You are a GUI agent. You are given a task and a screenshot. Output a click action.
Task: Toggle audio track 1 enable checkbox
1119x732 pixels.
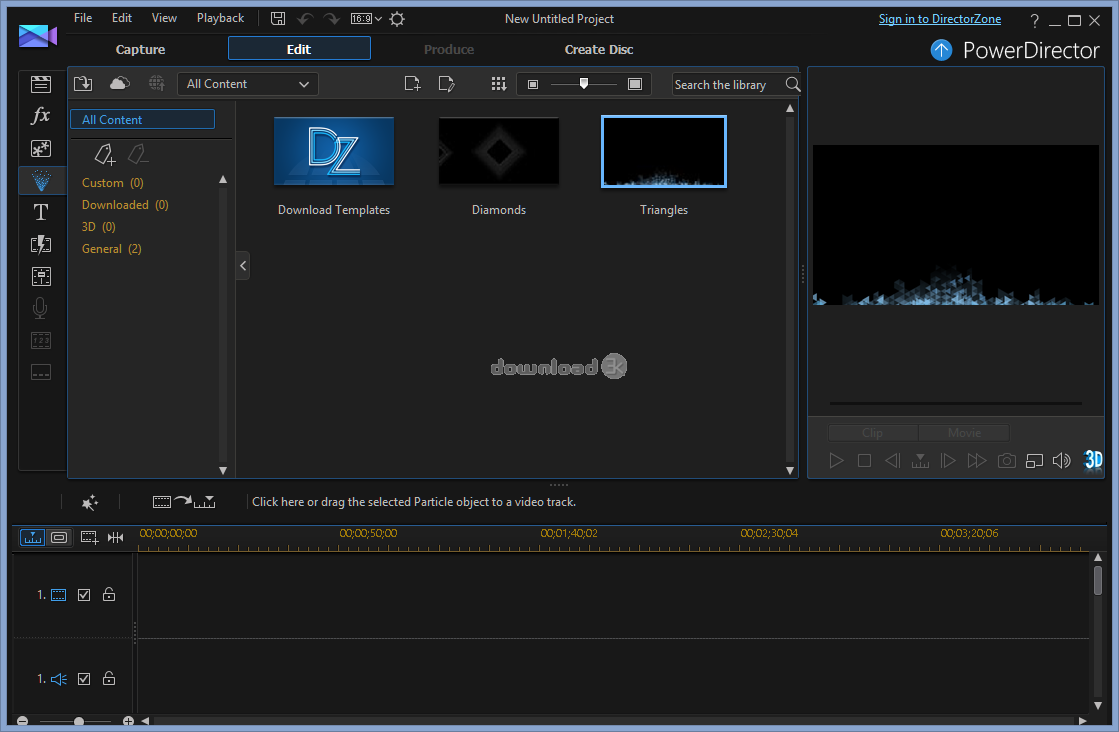pyautogui.click(x=84, y=679)
